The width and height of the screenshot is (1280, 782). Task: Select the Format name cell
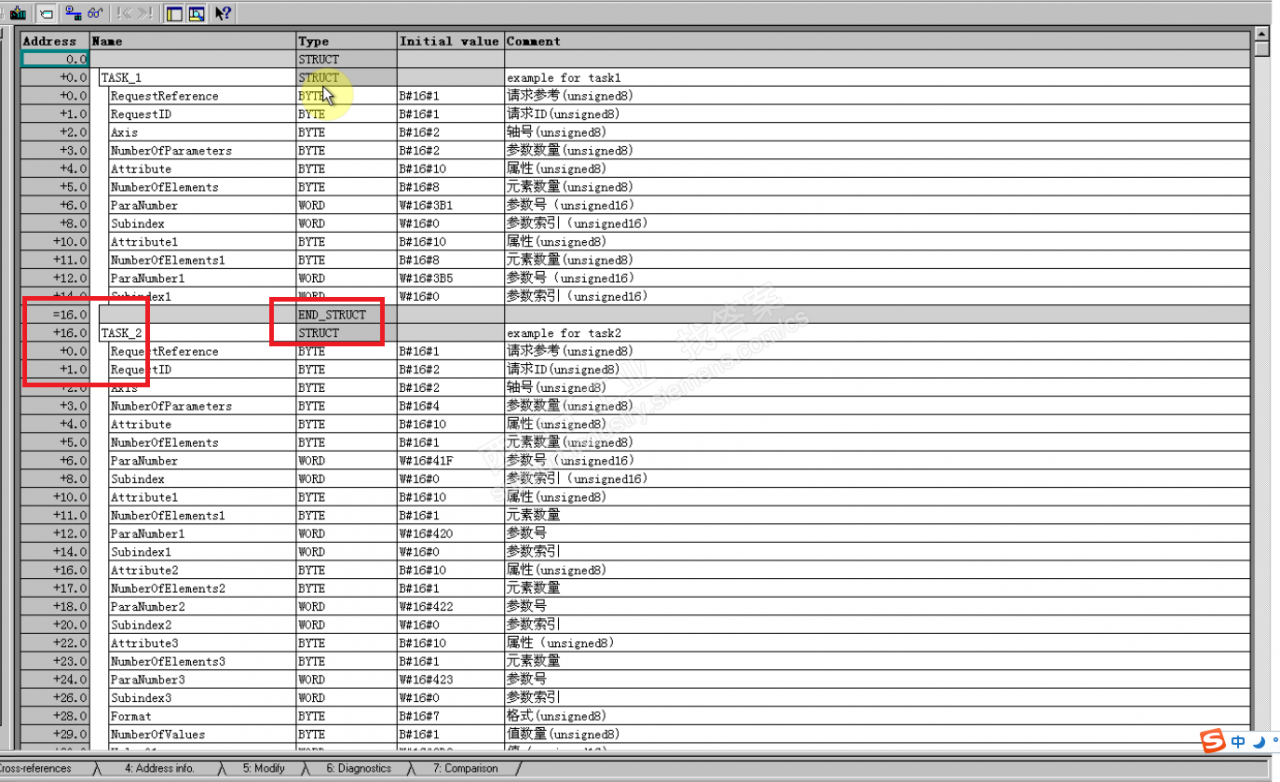pos(202,716)
